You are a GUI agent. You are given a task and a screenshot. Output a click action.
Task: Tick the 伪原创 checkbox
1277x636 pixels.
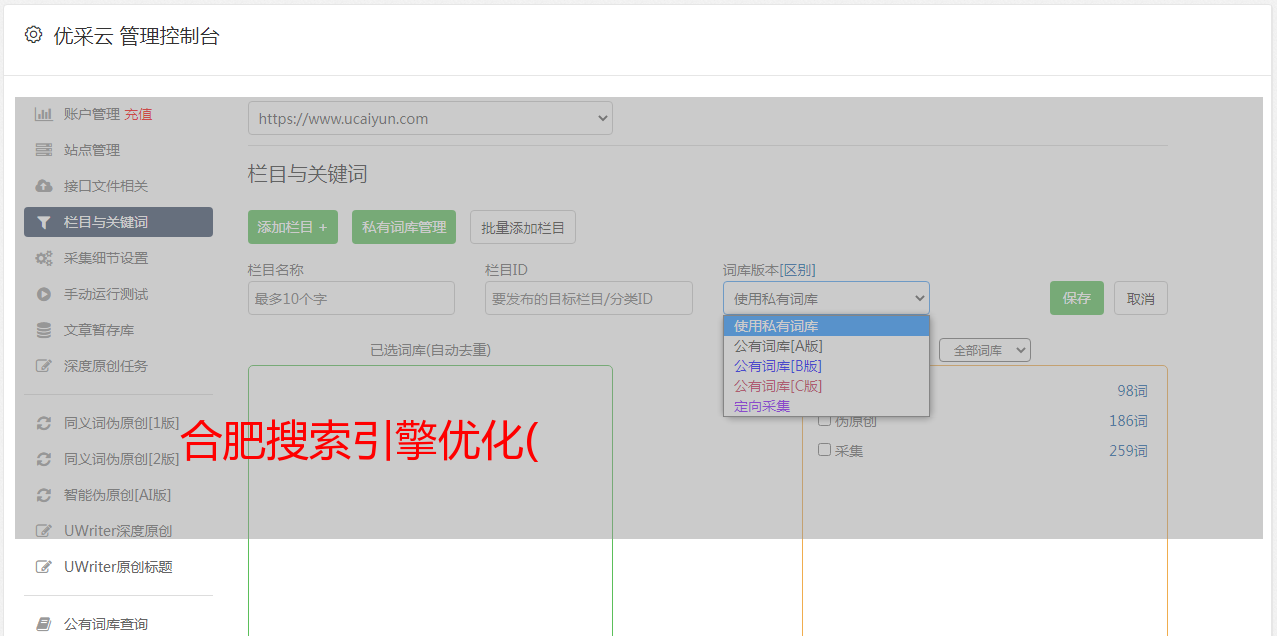coord(825,420)
